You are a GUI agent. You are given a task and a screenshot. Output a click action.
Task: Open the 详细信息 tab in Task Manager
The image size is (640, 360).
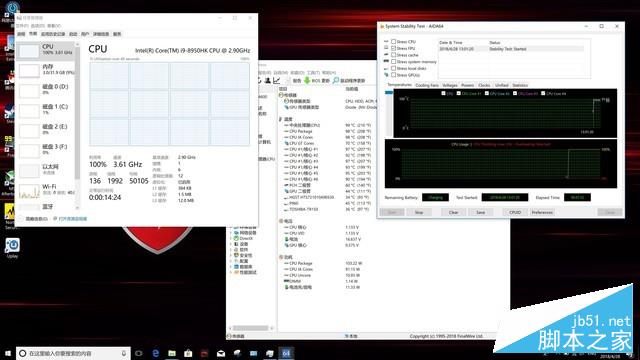101,34
